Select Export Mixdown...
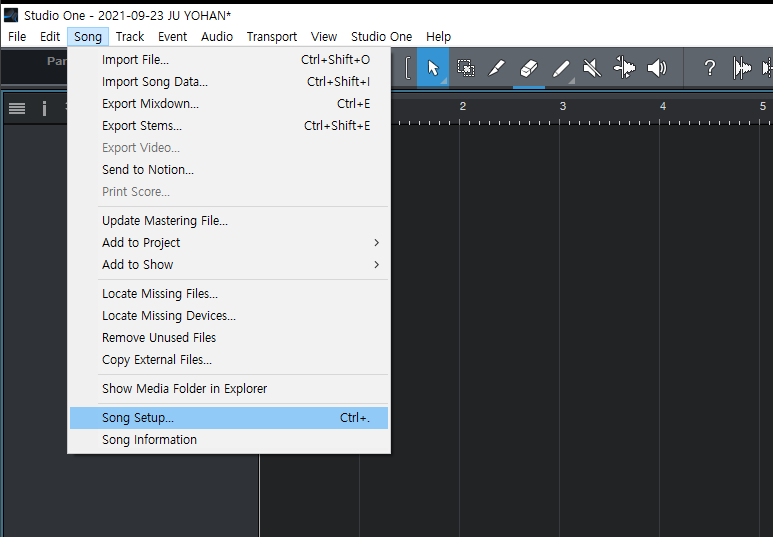 (229, 104)
